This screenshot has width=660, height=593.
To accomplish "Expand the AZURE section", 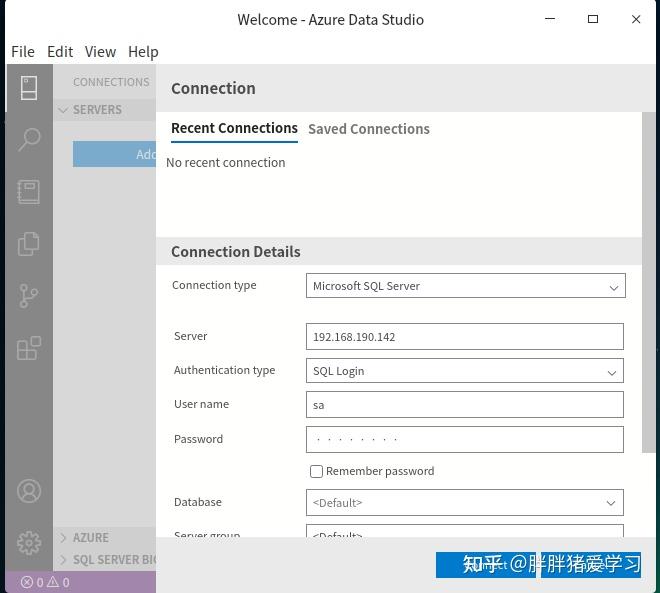I will (x=104, y=538).
